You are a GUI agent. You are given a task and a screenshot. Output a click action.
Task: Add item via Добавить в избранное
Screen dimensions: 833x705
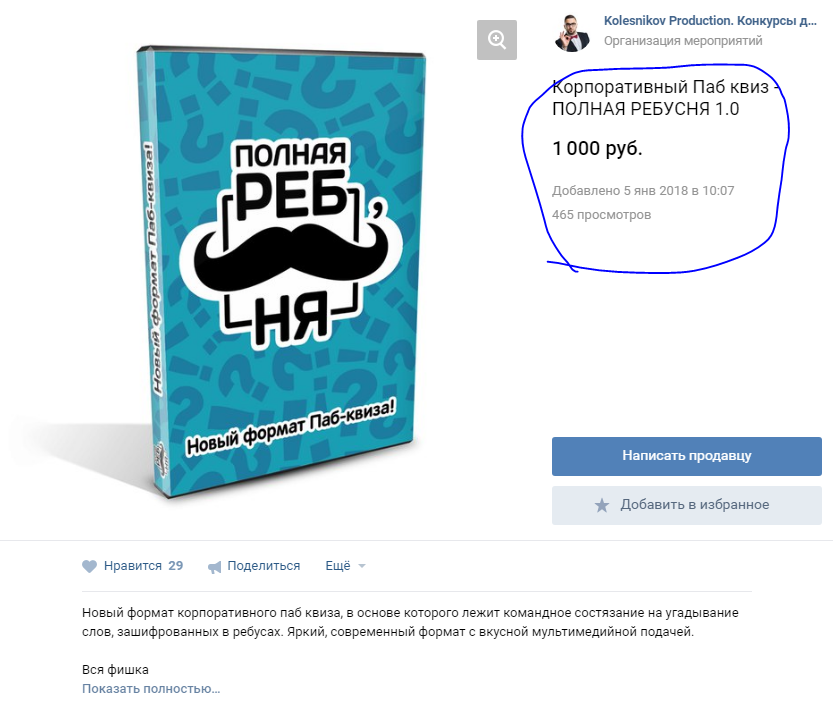tap(686, 505)
